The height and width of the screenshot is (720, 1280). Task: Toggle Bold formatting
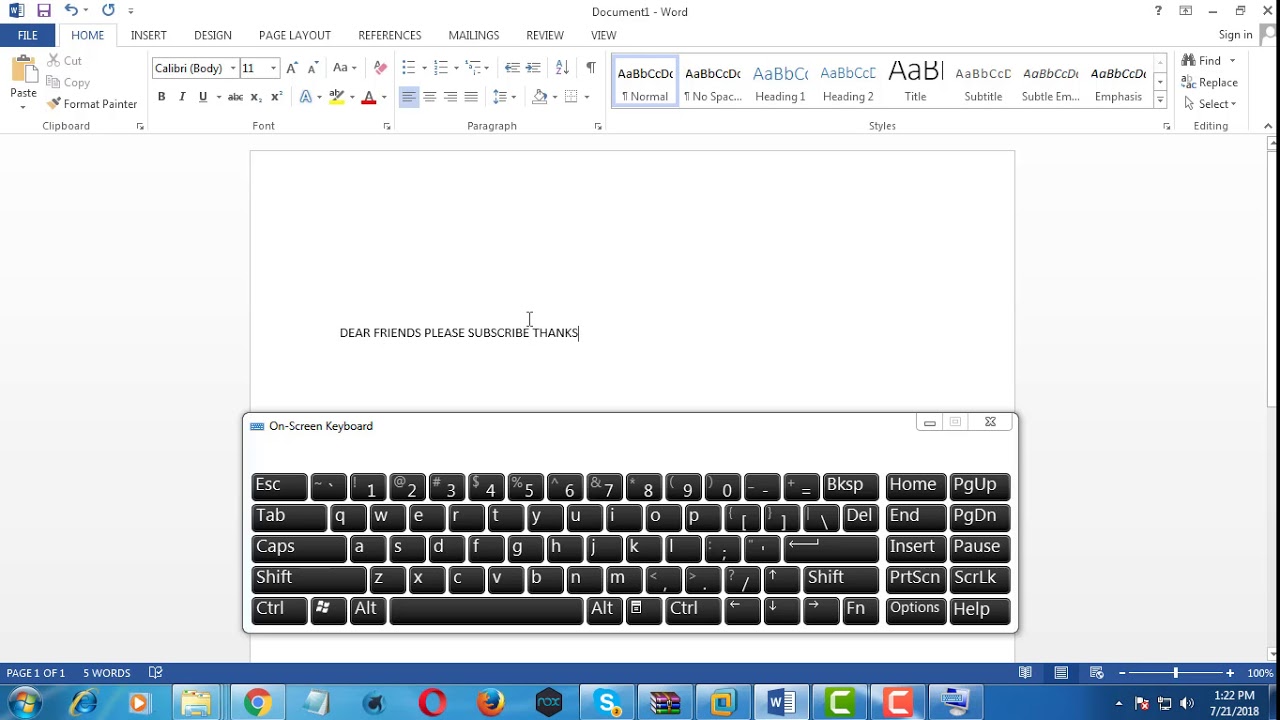point(161,97)
